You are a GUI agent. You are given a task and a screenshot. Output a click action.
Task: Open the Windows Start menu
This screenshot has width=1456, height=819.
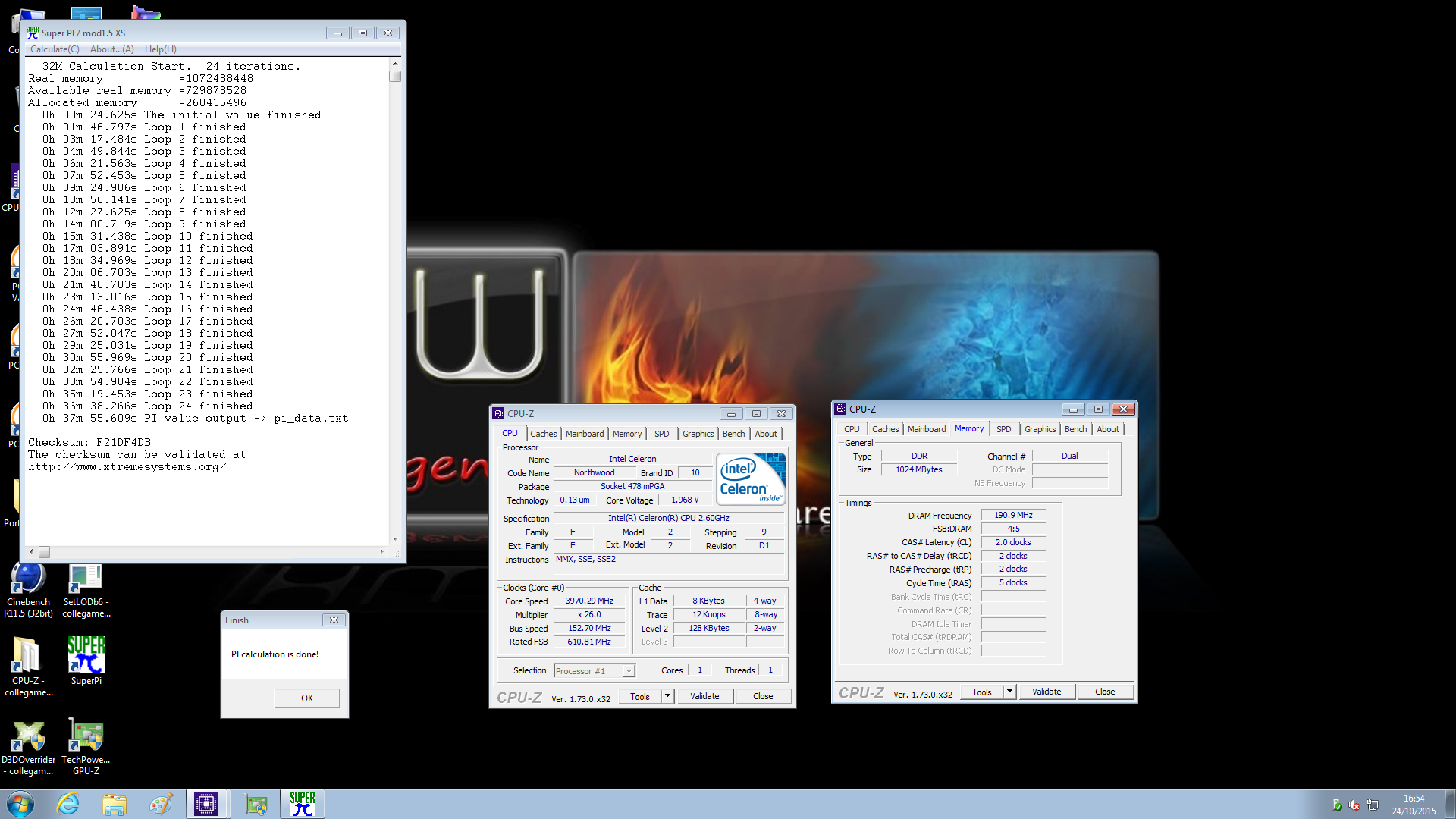(x=20, y=804)
